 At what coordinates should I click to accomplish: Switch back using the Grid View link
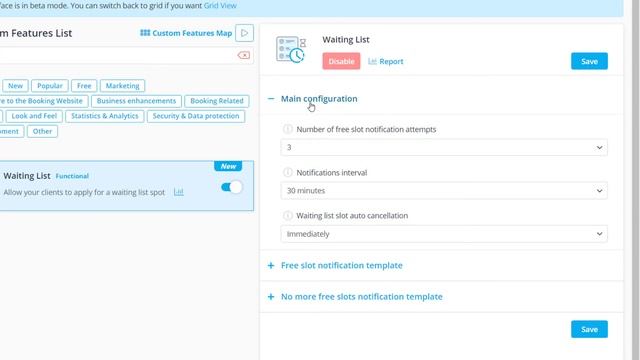click(220, 6)
